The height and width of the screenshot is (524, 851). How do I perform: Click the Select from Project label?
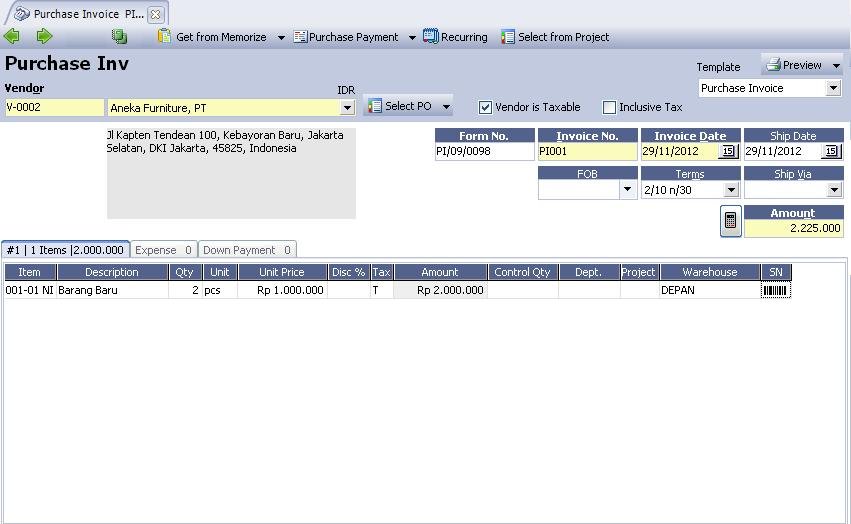coord(563,37)
